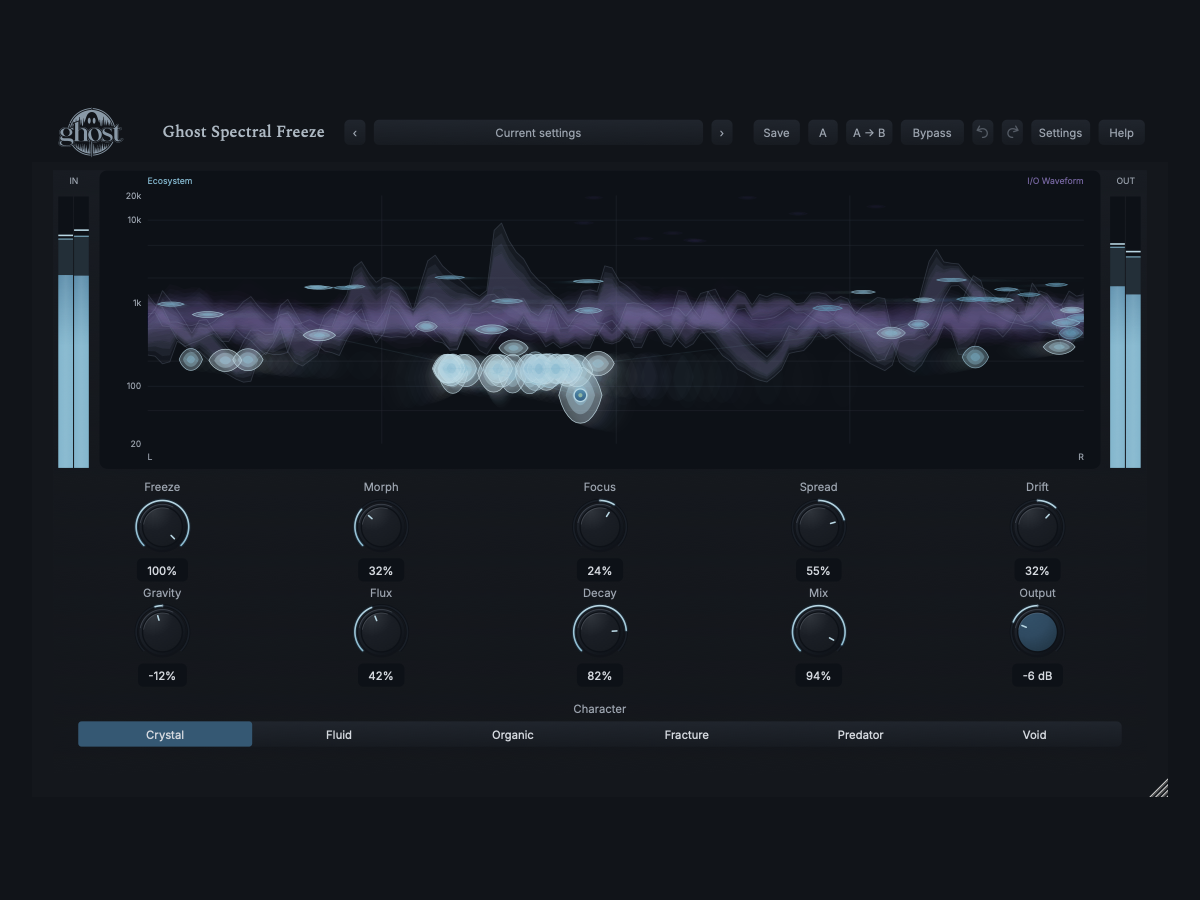
Task: Open the Help button
Action: pyautogui.click(x=1121, y=133)
